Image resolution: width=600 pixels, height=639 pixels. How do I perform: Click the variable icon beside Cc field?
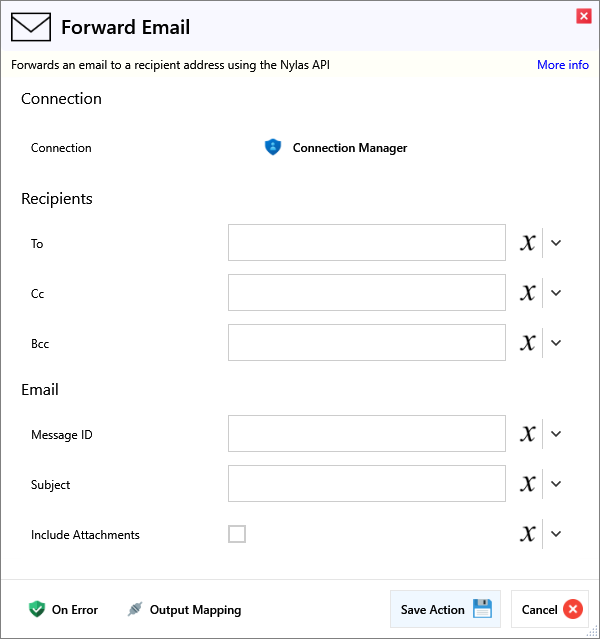[528, 293]
